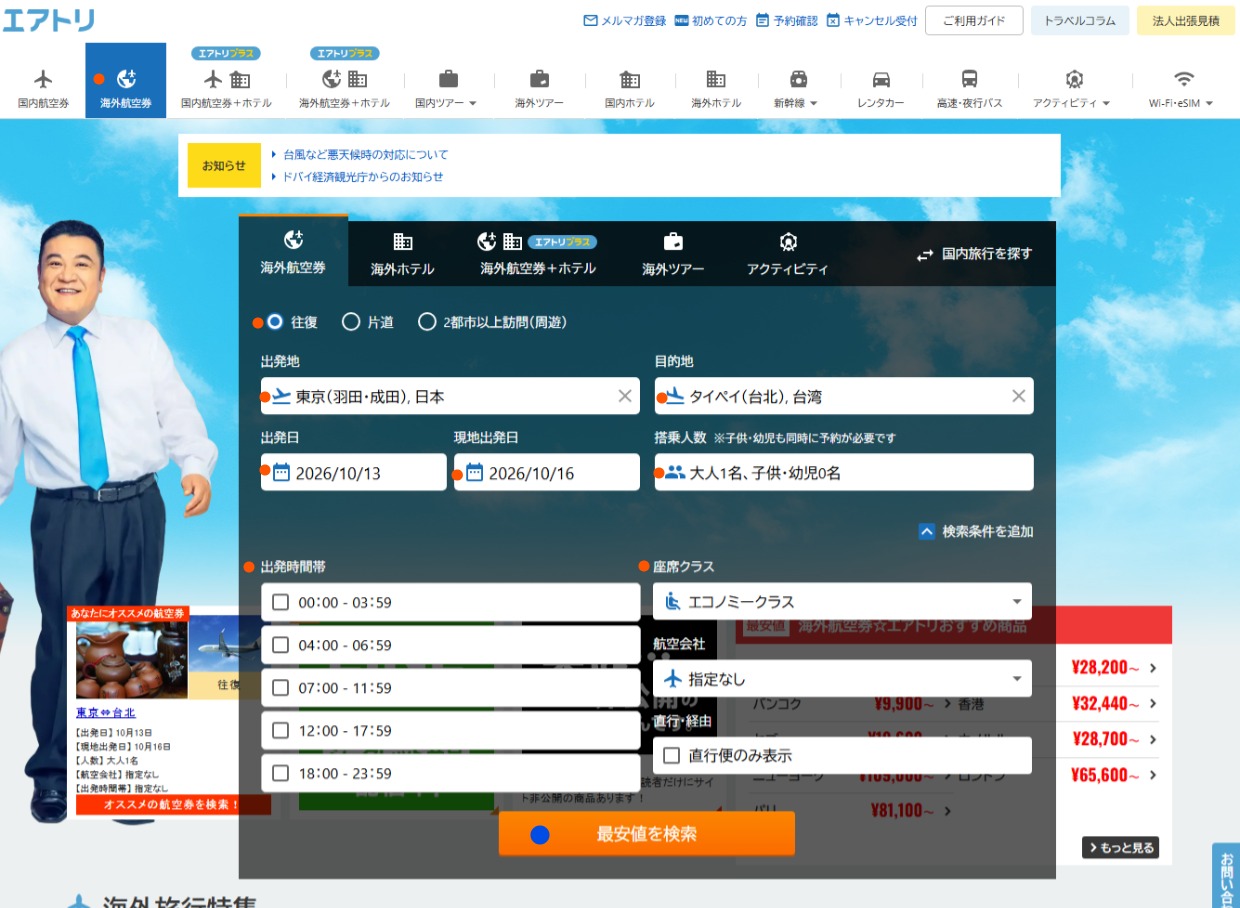Open ドバイ経済観光庁からのお知らせ notice
Image resolution: width=1240 pixels, height=908 pixels.
(x=363, y=177)
